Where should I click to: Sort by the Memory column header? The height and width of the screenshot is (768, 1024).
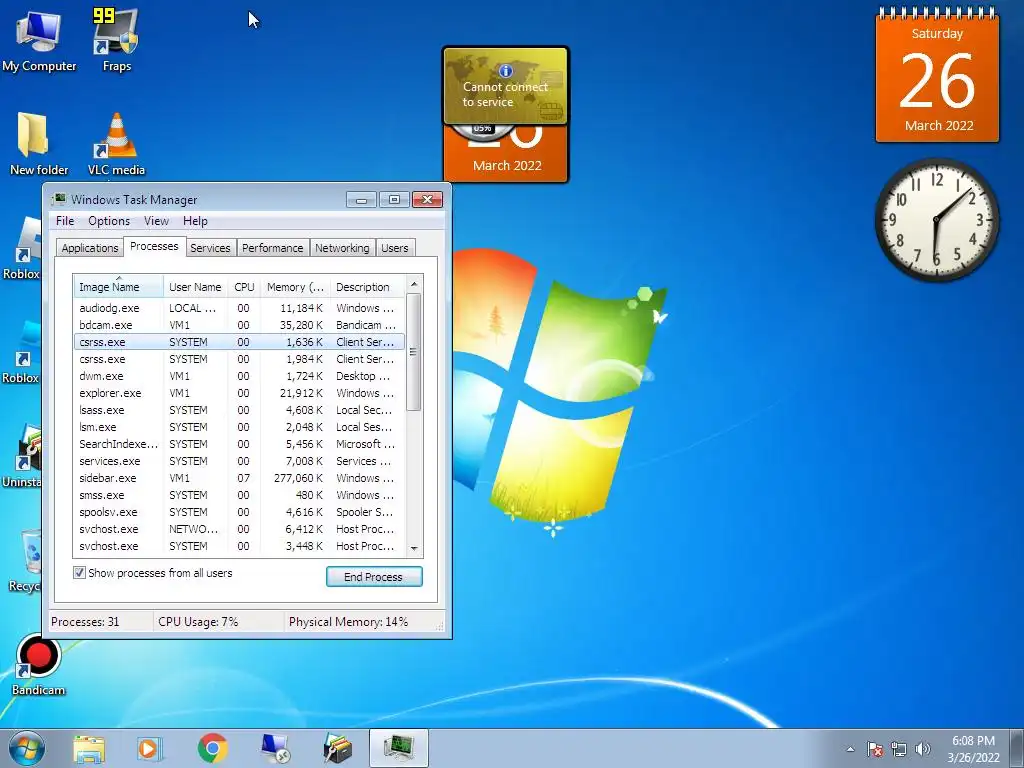click(x=295, y=287)
